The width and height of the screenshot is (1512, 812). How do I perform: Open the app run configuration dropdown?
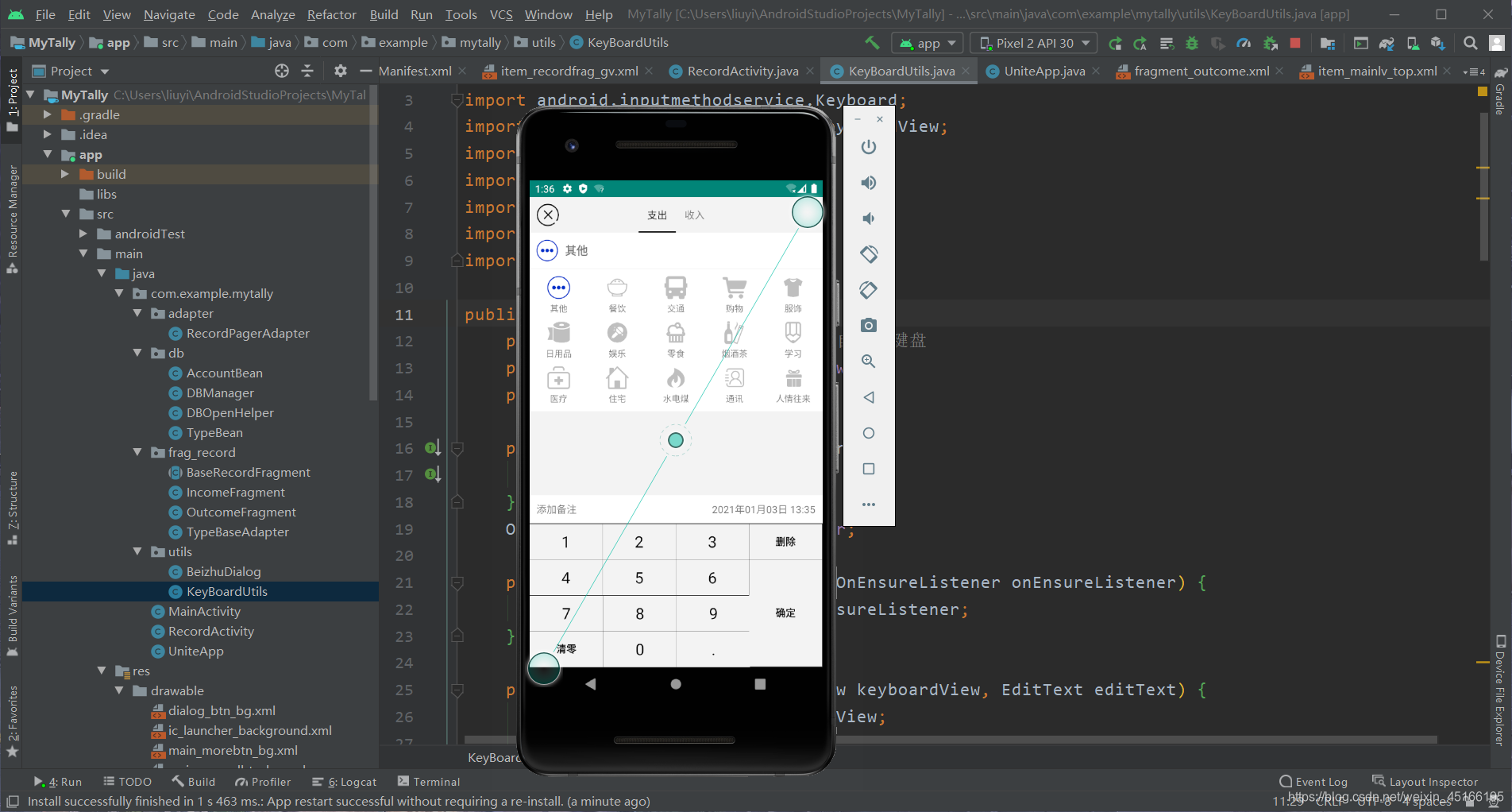coord(928,43)
